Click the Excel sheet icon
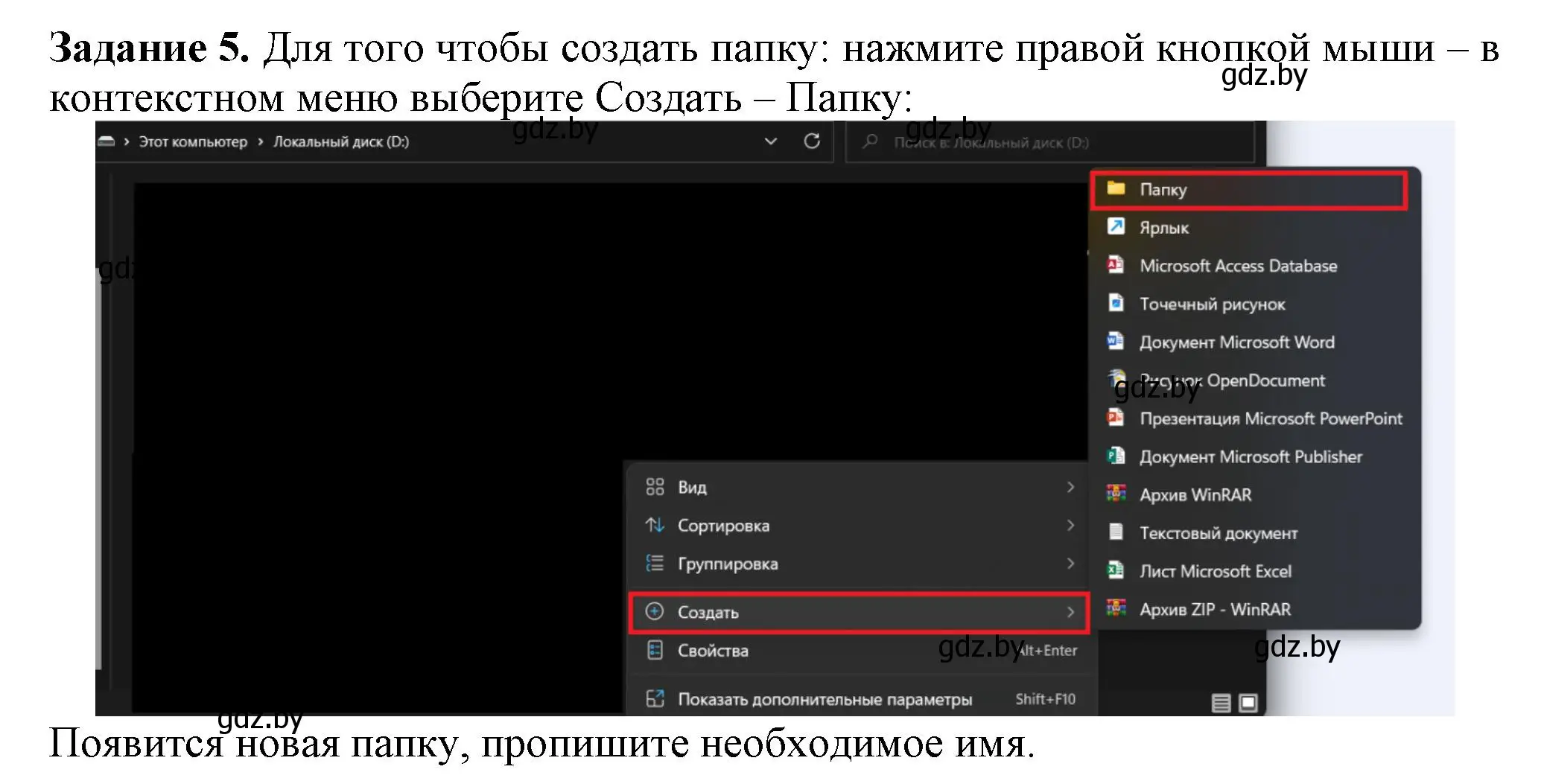 pyautogui.click(x=1116, y=570)
